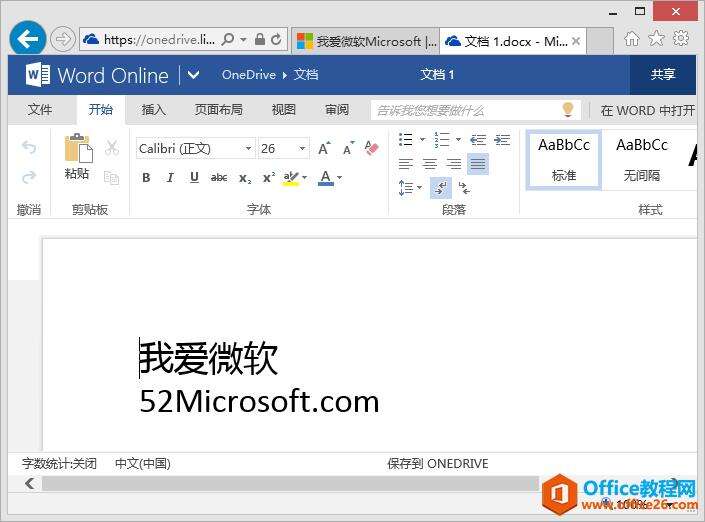Switch to the 插入 ribbon tab
The height and width of the screenshot is (522, 705).
click(x=154, y=110)
